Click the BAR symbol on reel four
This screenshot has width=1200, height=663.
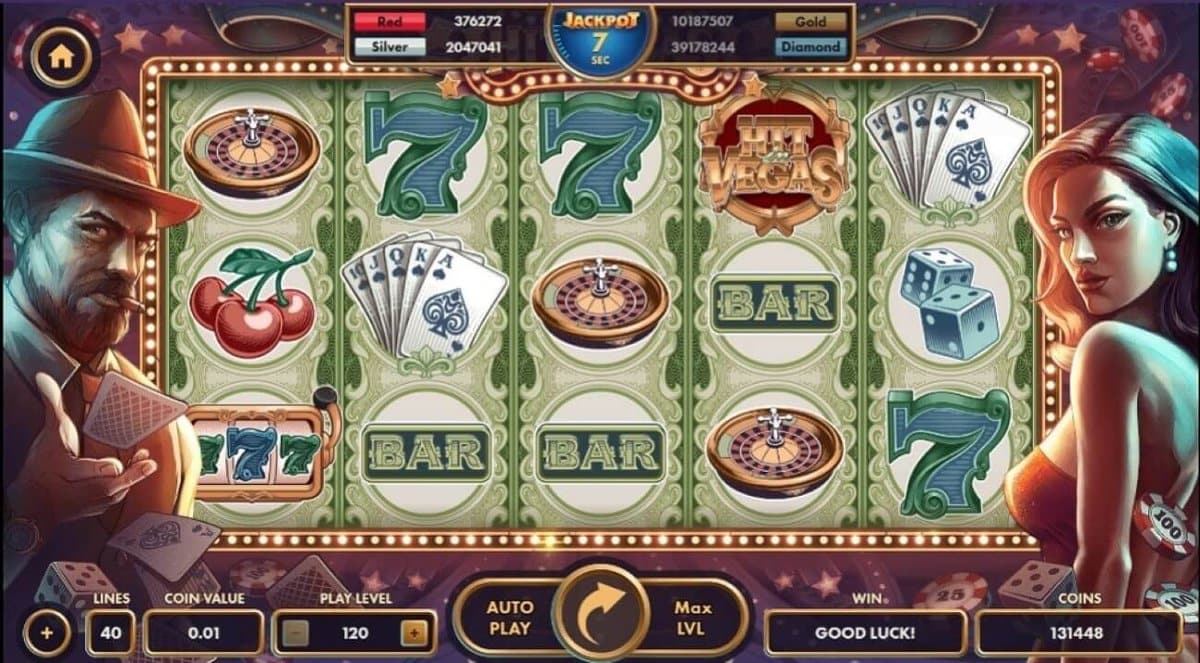(x=773, y=302)
